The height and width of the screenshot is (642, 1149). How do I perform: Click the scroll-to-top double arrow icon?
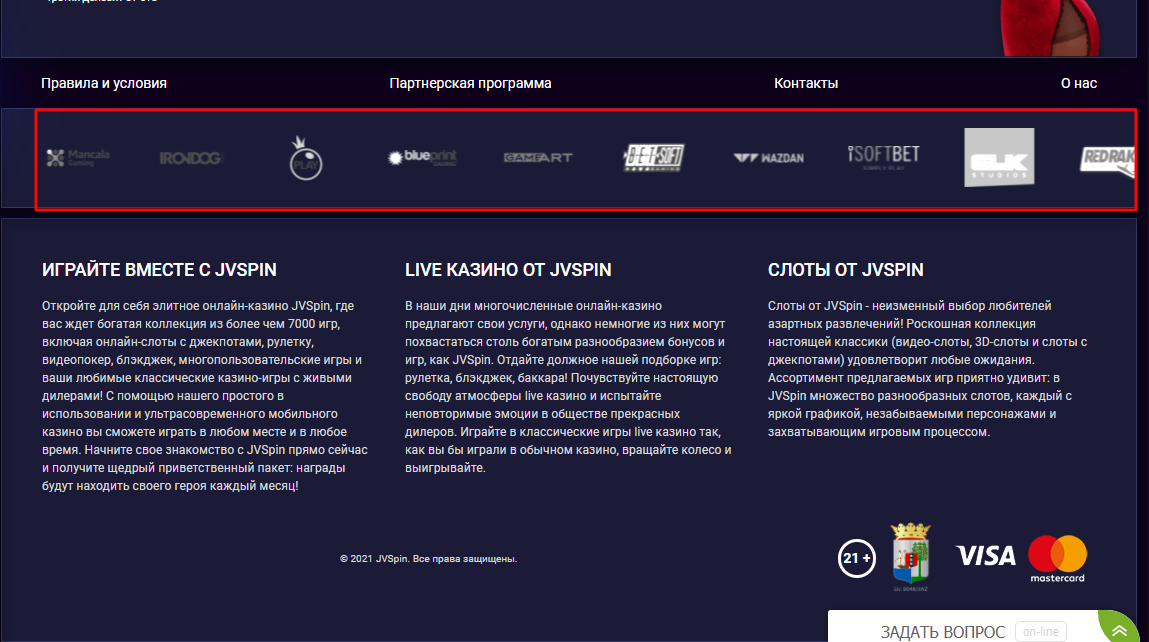tap(1120, 630)
